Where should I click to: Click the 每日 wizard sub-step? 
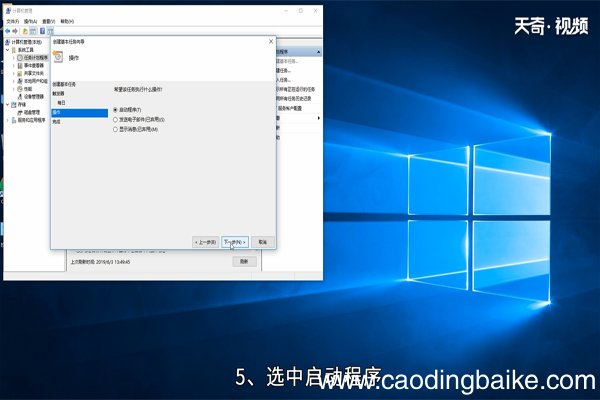tap(61, 103)
